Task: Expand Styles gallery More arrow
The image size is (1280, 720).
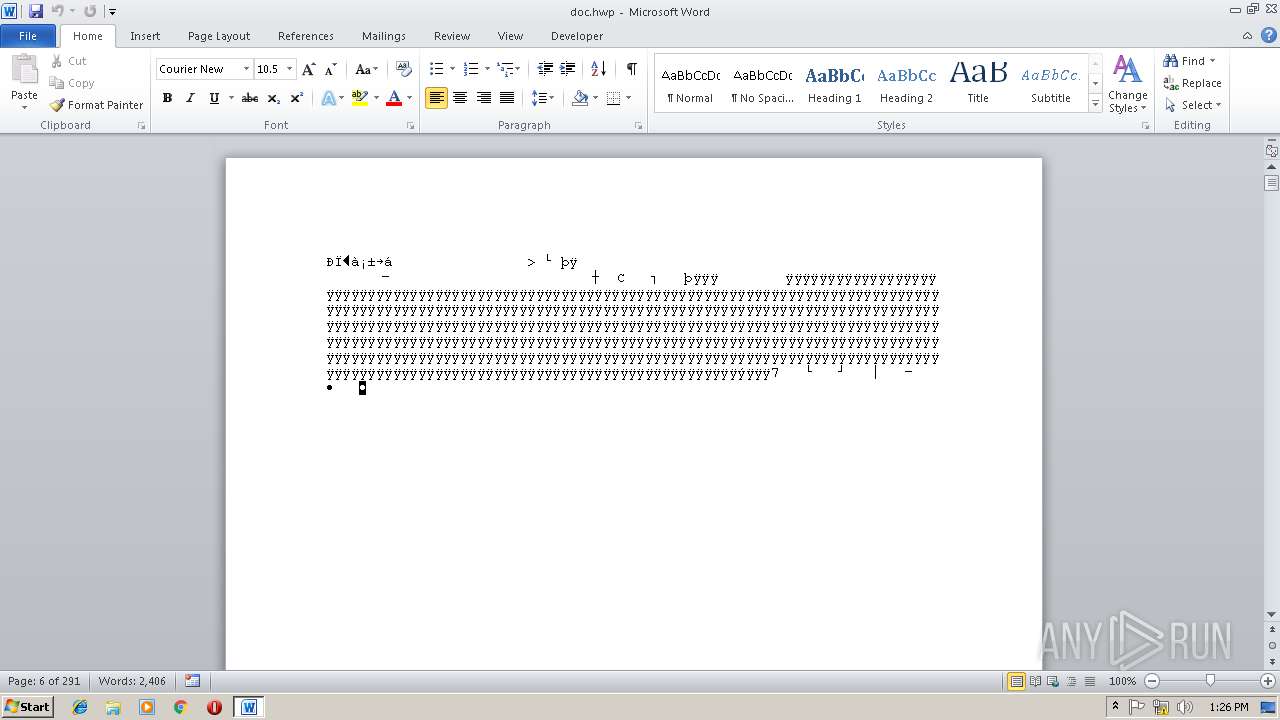Action: 1096,103
